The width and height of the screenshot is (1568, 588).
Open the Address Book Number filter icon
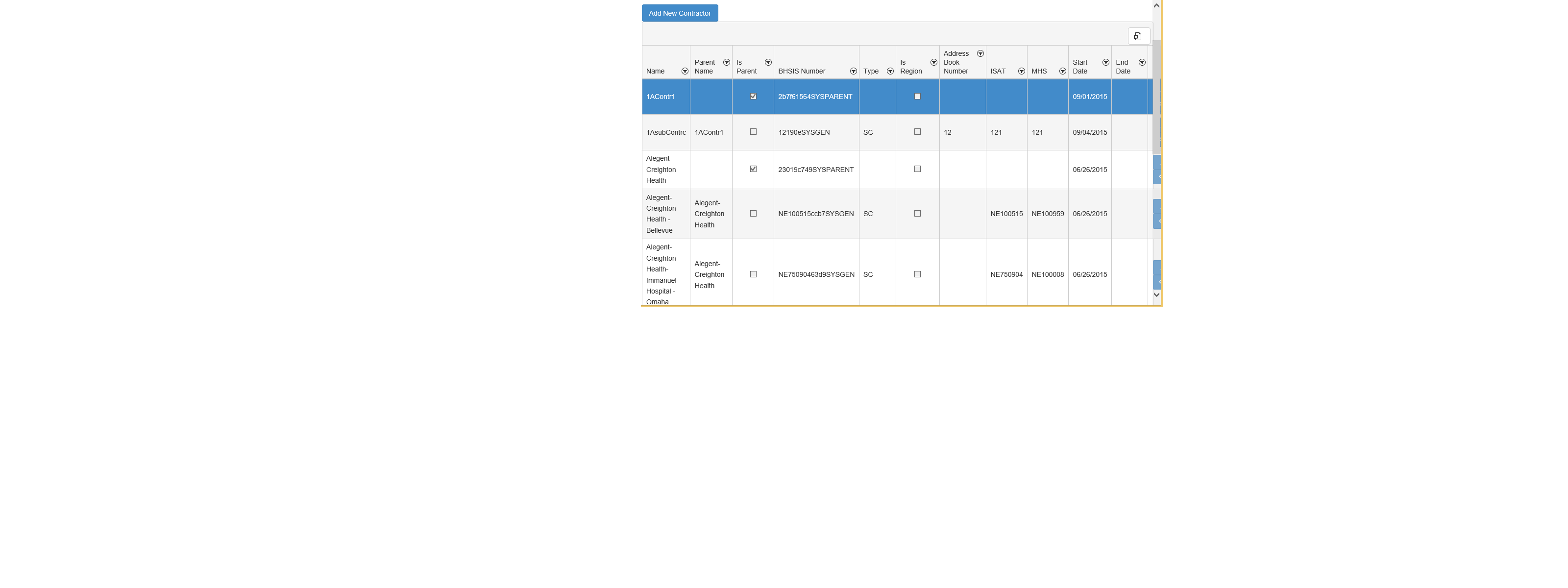point(980,54)
